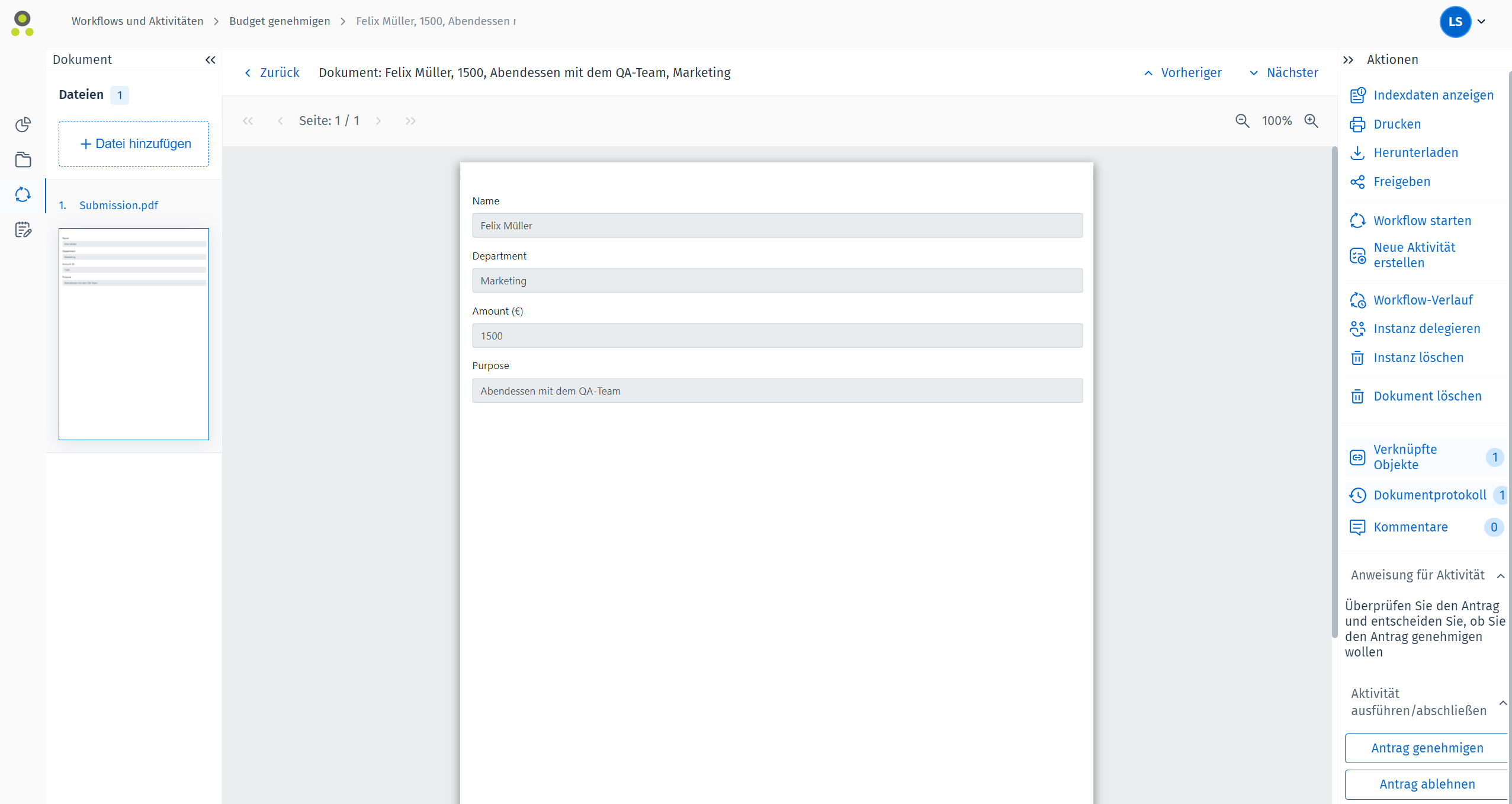The width and height of the screenshot is (1512, 804).
Task: Open the LS user avatar menu
Action: (1455, 22)
